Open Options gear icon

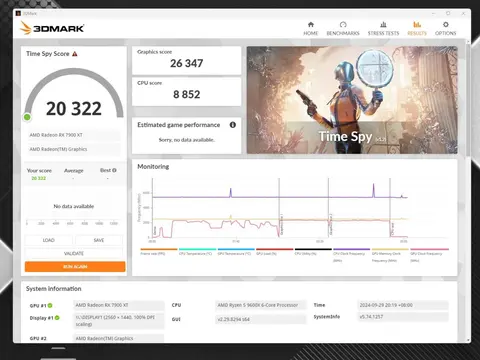coord(446,25)
